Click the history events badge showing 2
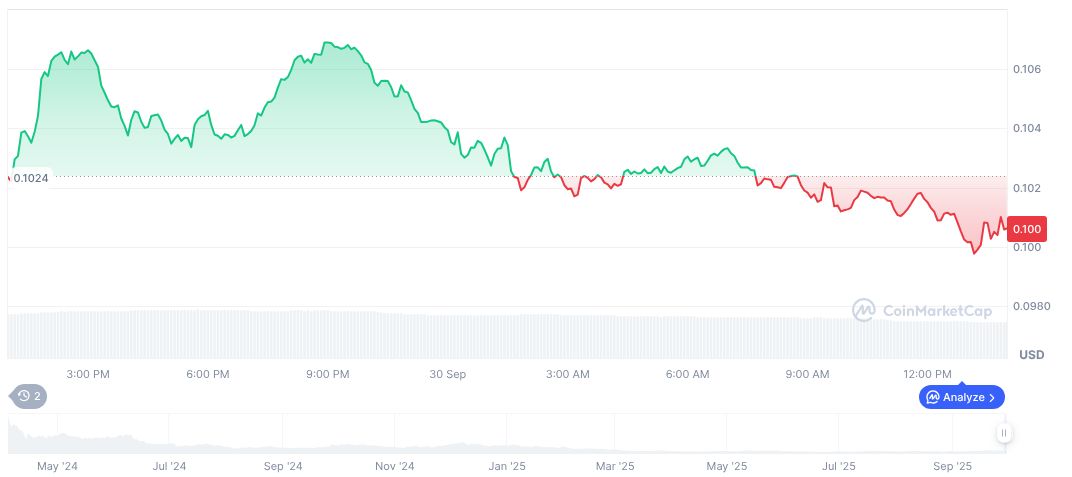The width and height of the screenshot is (1072, 477). [28, 396]
